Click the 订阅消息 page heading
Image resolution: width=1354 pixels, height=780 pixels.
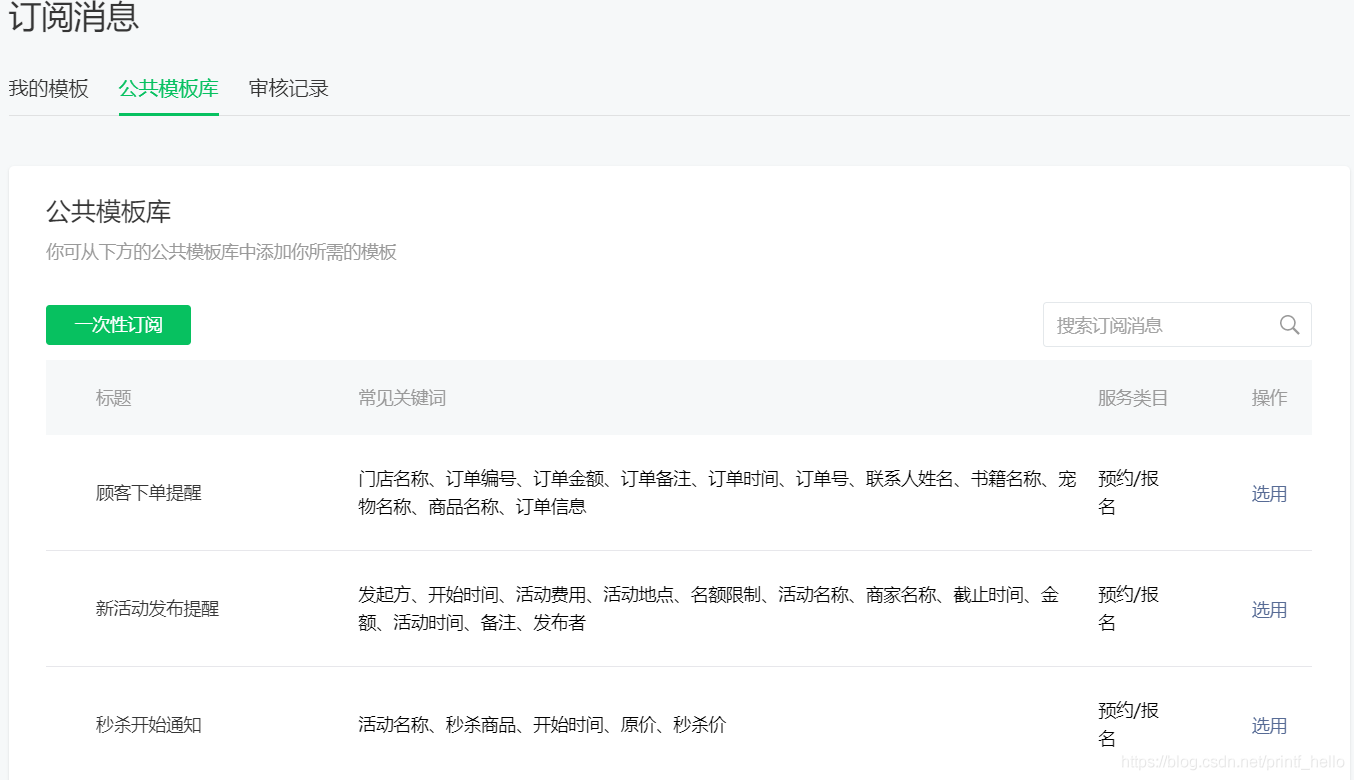(x=74, y=16)
